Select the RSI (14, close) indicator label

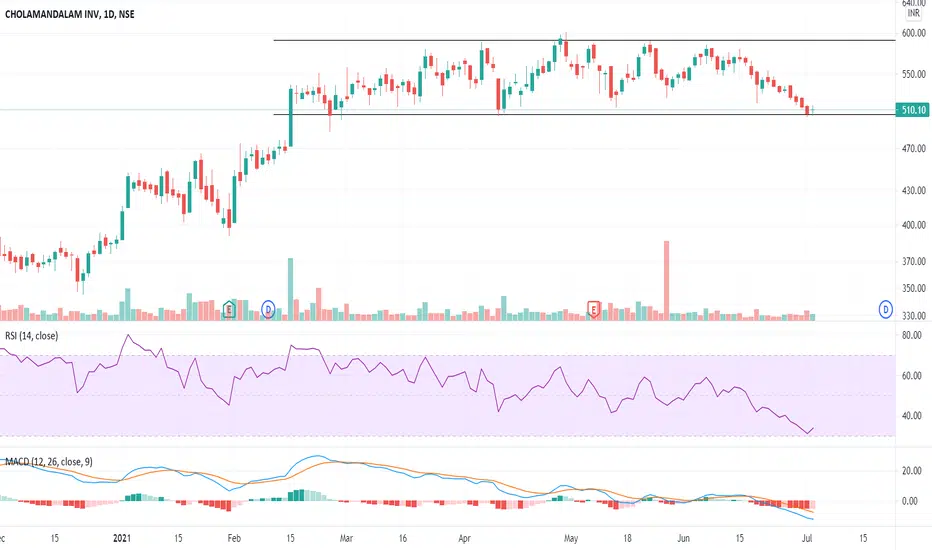point(32,336)
